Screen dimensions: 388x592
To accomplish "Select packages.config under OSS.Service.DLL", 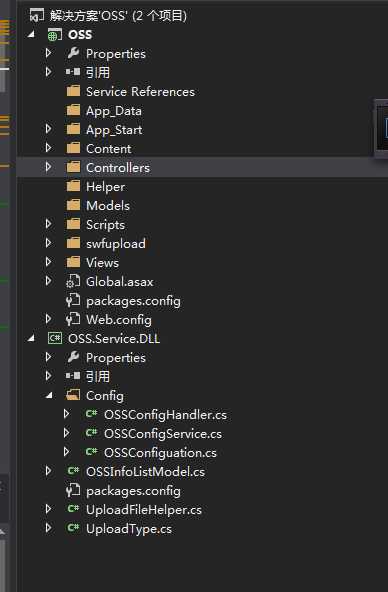I will (133, 491).
